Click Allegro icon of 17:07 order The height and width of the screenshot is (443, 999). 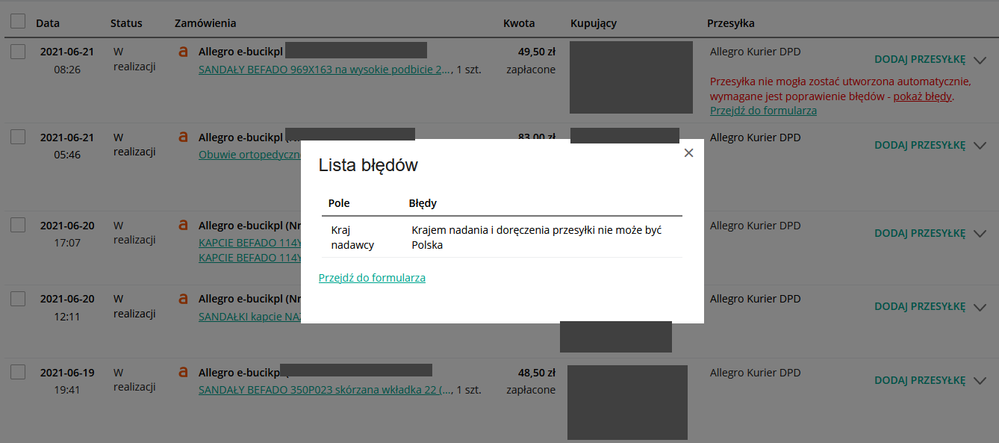183,225
